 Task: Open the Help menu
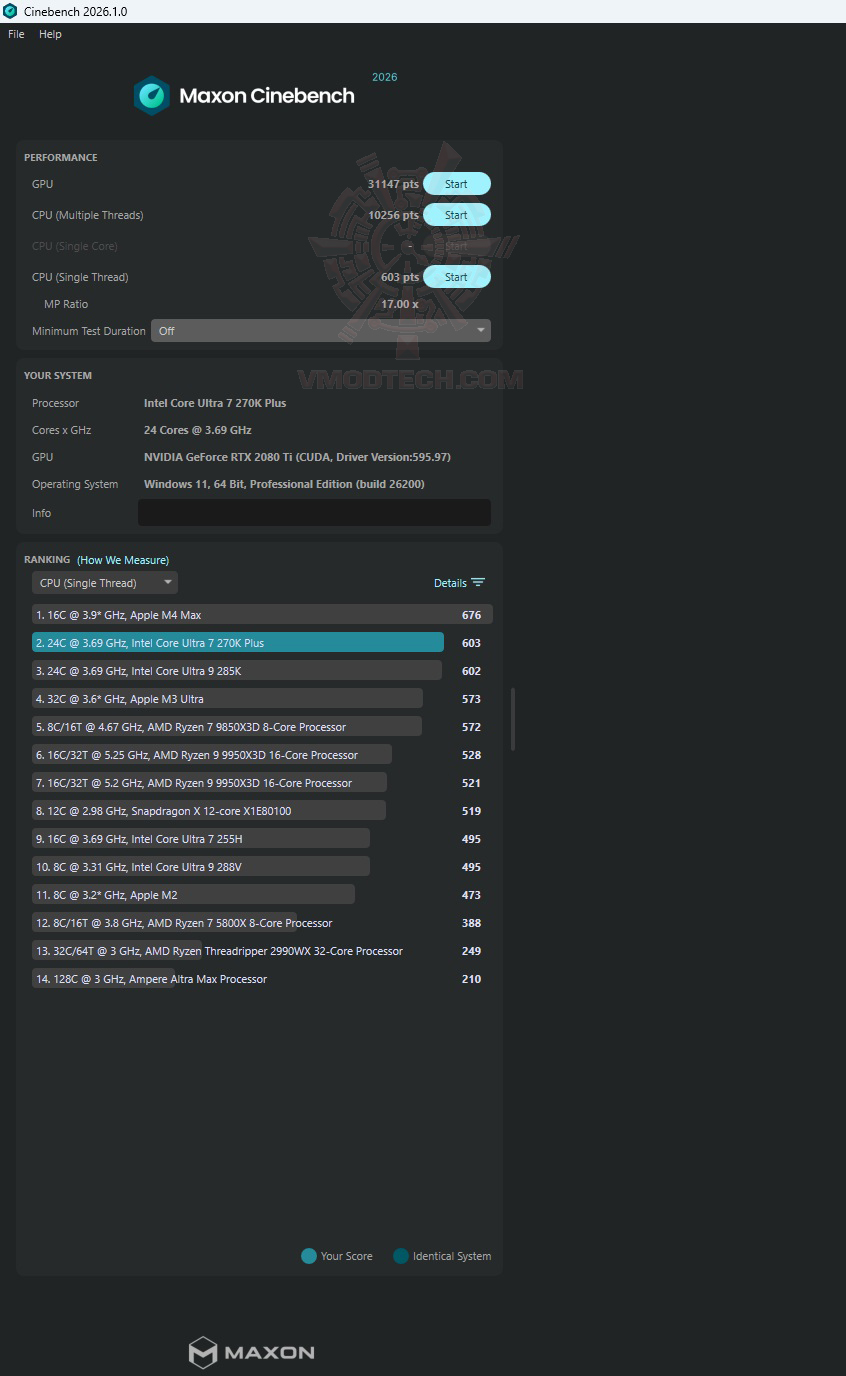(x=50, y=34)
